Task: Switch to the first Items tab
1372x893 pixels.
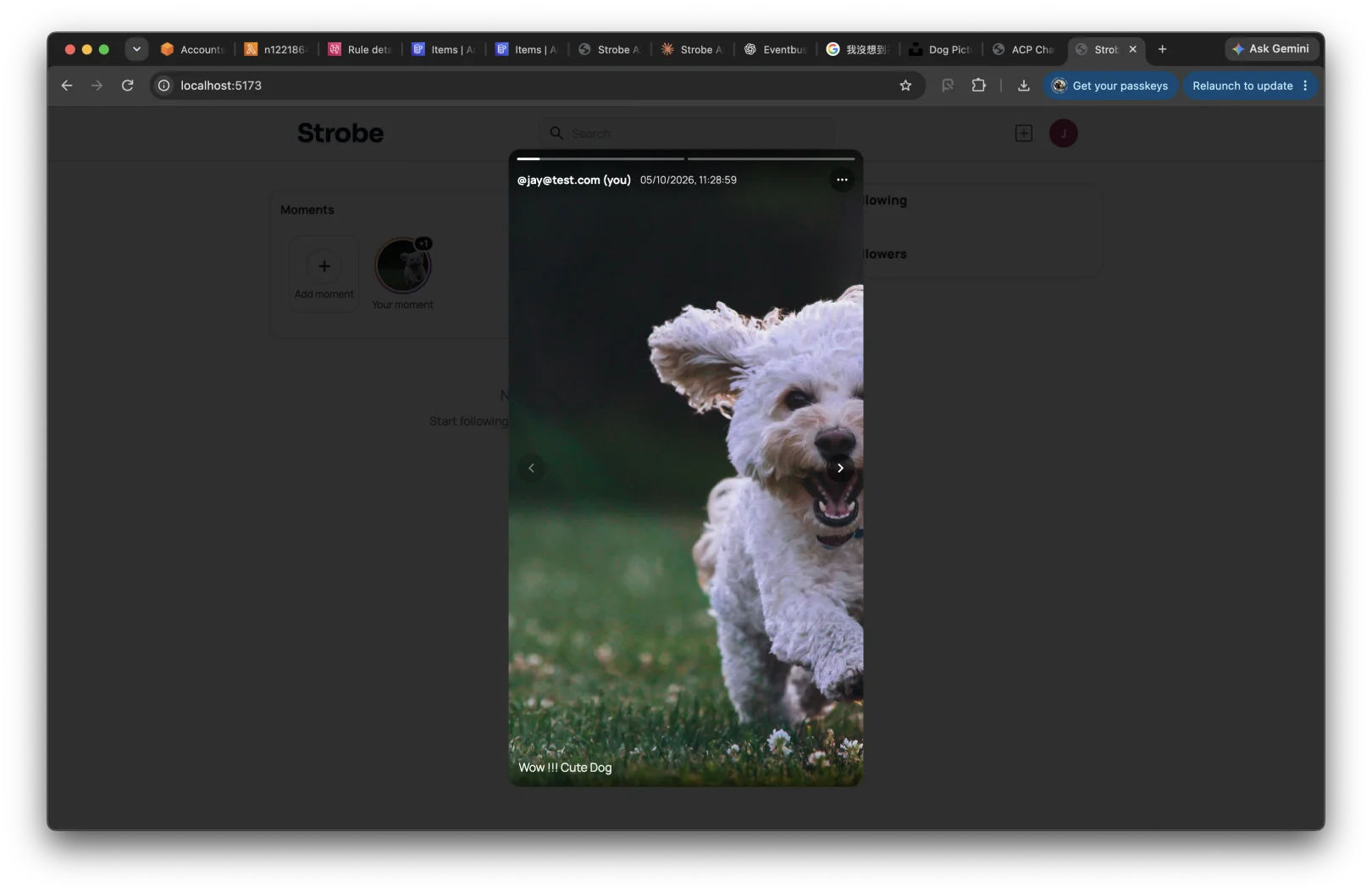Action: pyautogui.click(x=443, y=49)
